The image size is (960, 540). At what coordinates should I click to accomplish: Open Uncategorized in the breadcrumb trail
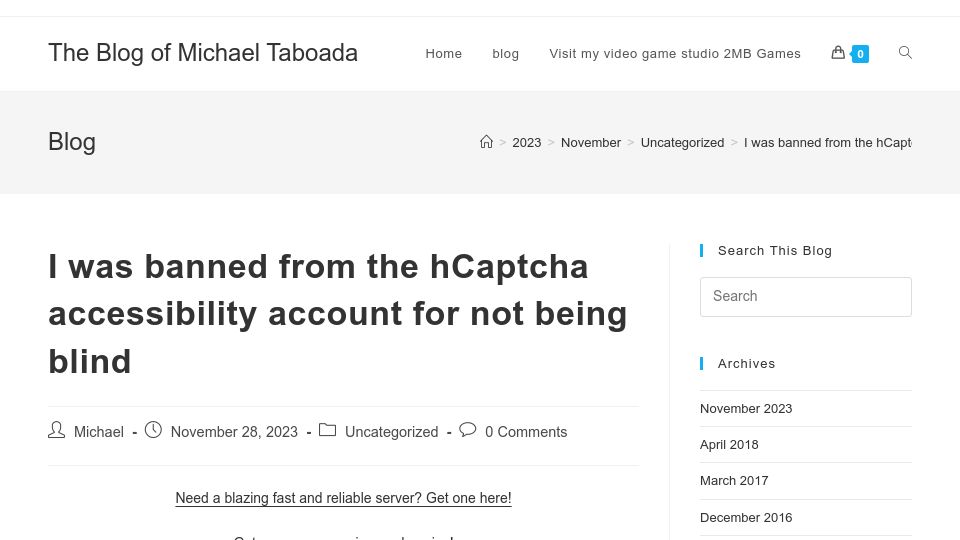pos(682,143)
